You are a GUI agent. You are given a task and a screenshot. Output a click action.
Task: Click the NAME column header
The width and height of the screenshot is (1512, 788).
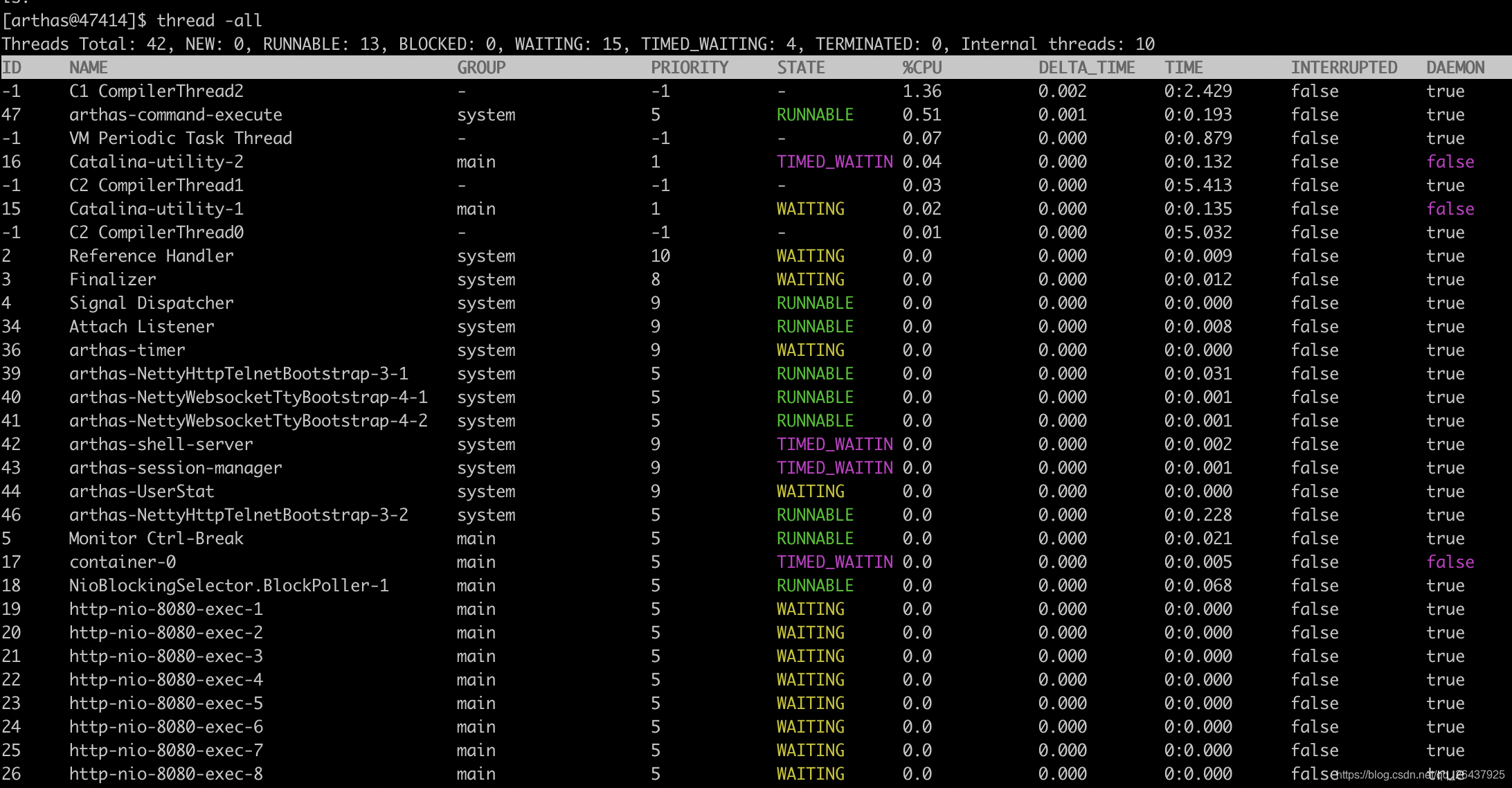(x=89, y=68)
